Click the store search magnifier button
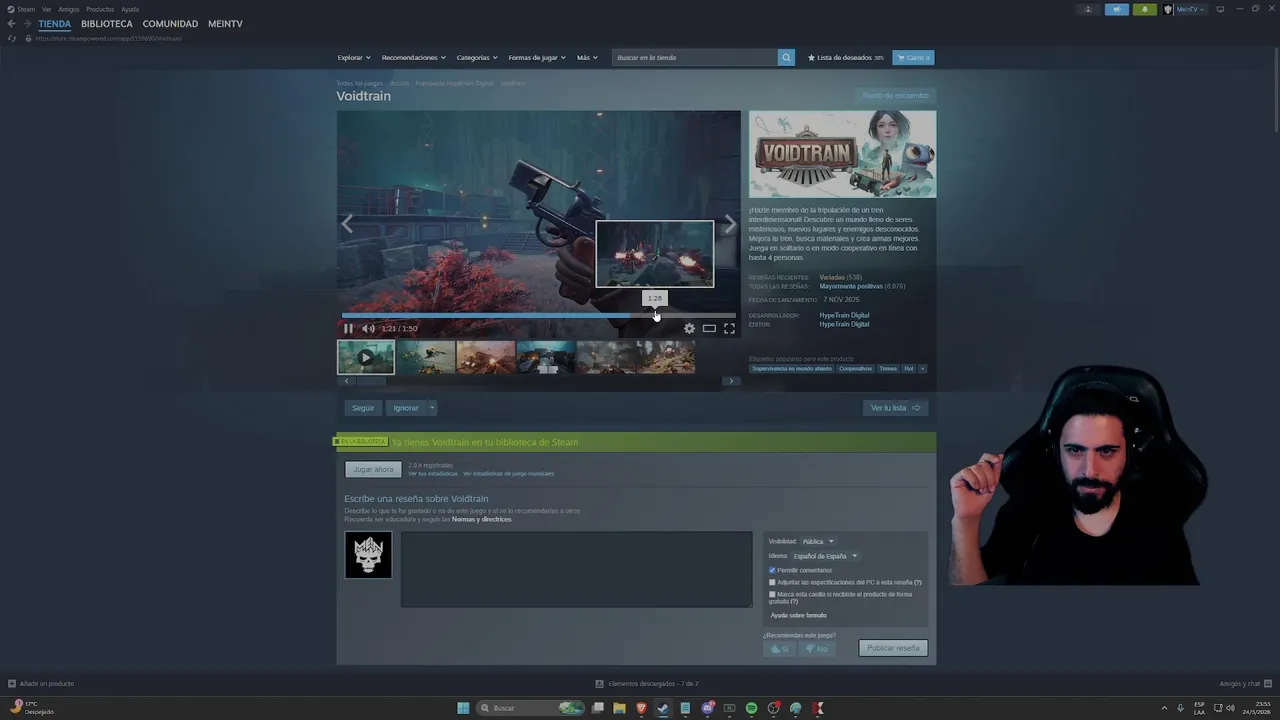This screenshot has width=1280, height=720. click(786, 57)
